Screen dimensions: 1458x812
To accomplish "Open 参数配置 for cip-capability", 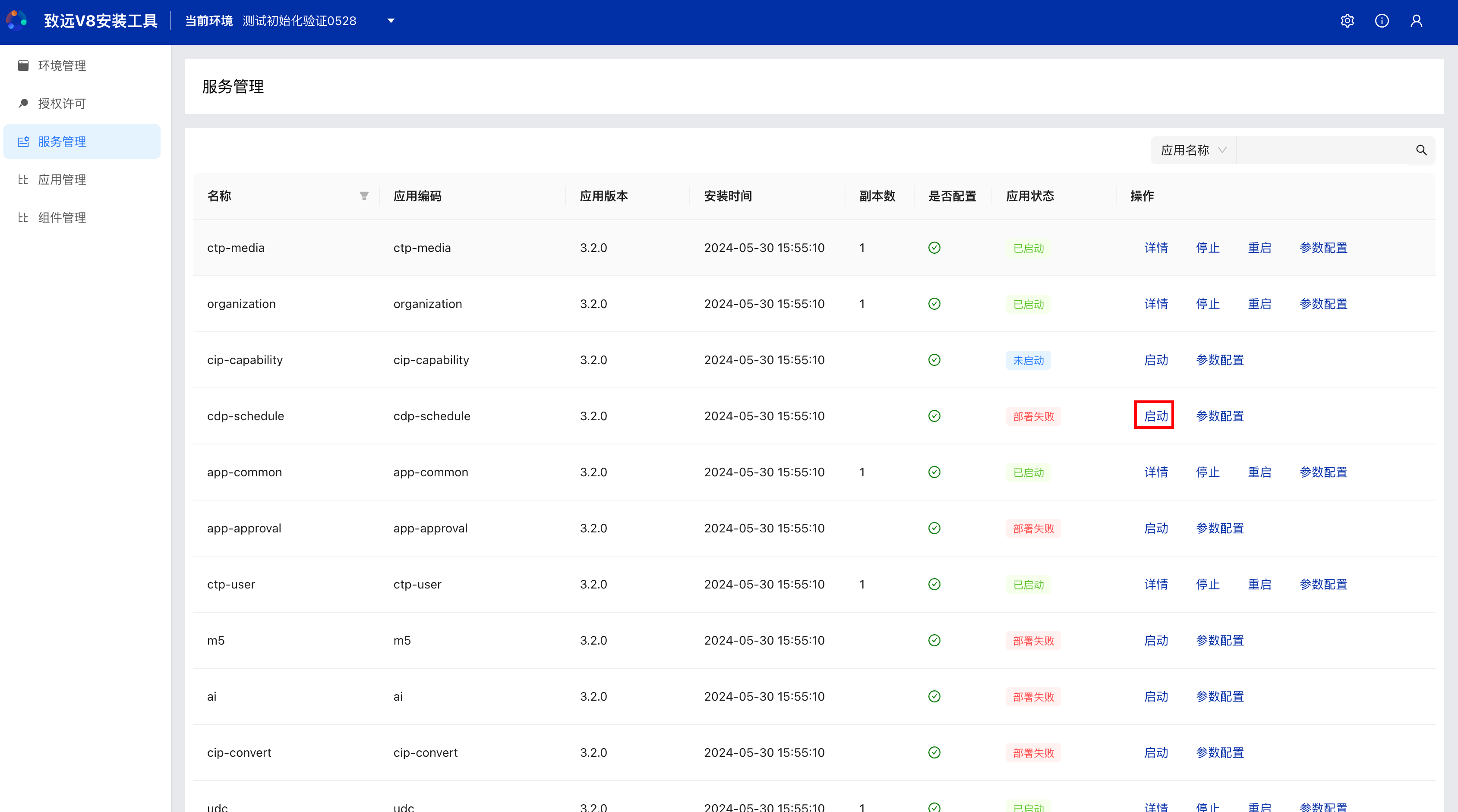I will tap(1220, 360).
